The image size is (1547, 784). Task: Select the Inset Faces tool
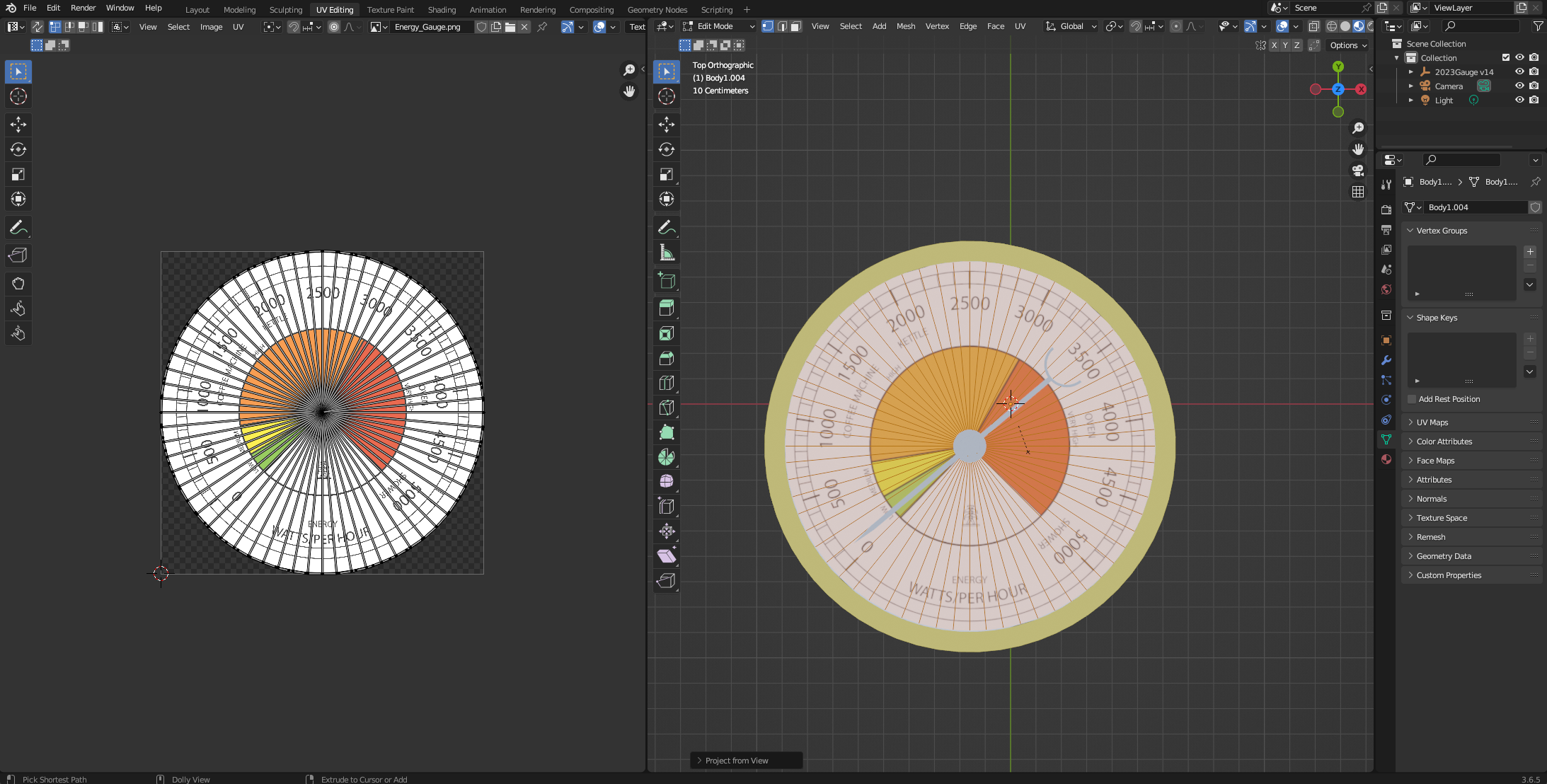tap(666, 333)
